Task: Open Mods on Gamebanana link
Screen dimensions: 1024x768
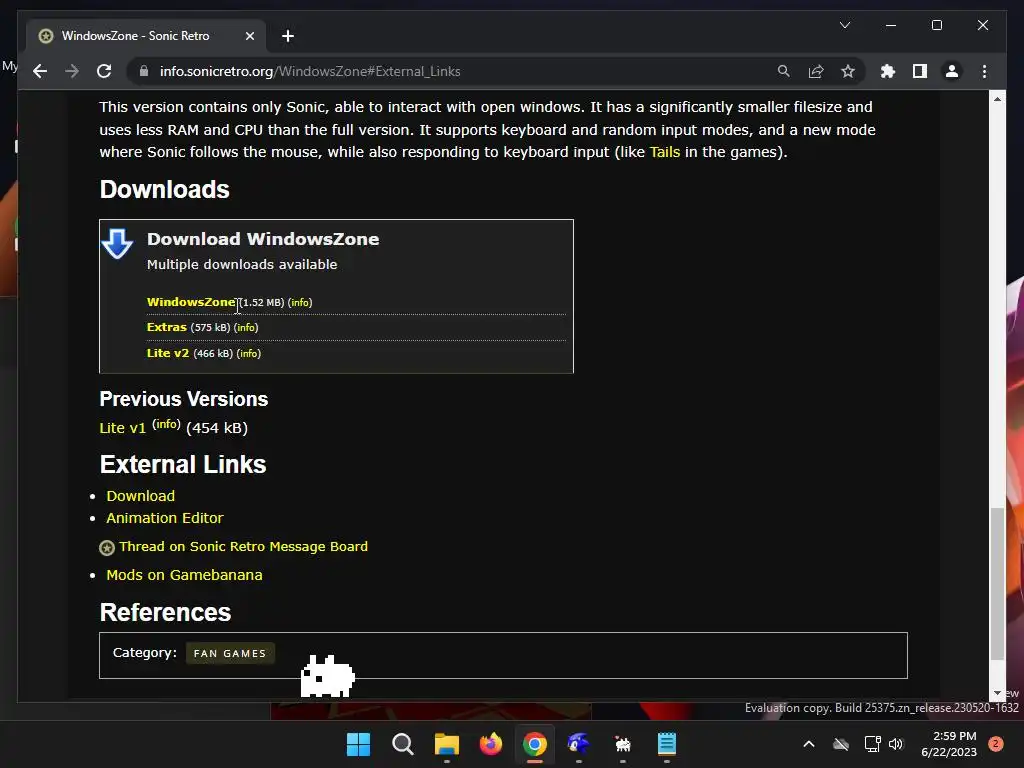Action: (x=184, y=575)
